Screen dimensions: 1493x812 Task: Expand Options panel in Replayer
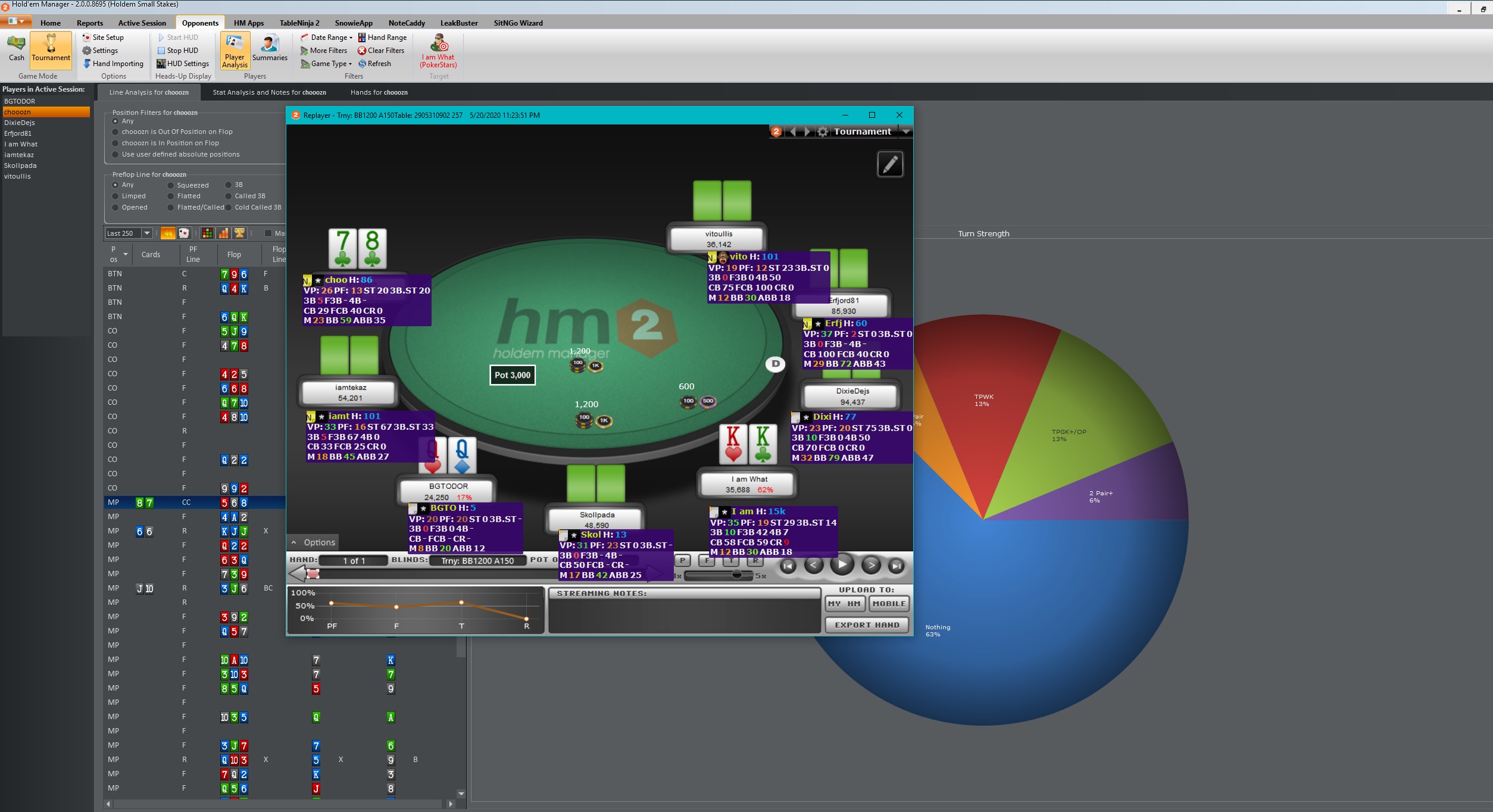313,542
